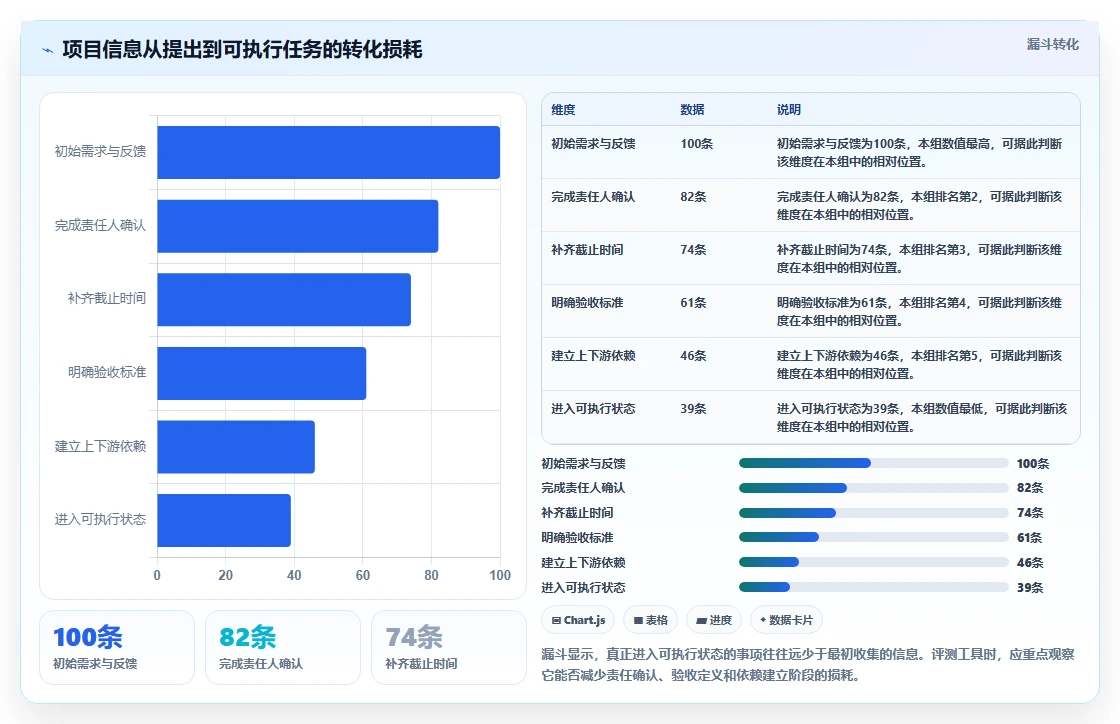Click the 100条 progress bar for 初始需求与反馈

pos(874,463)
